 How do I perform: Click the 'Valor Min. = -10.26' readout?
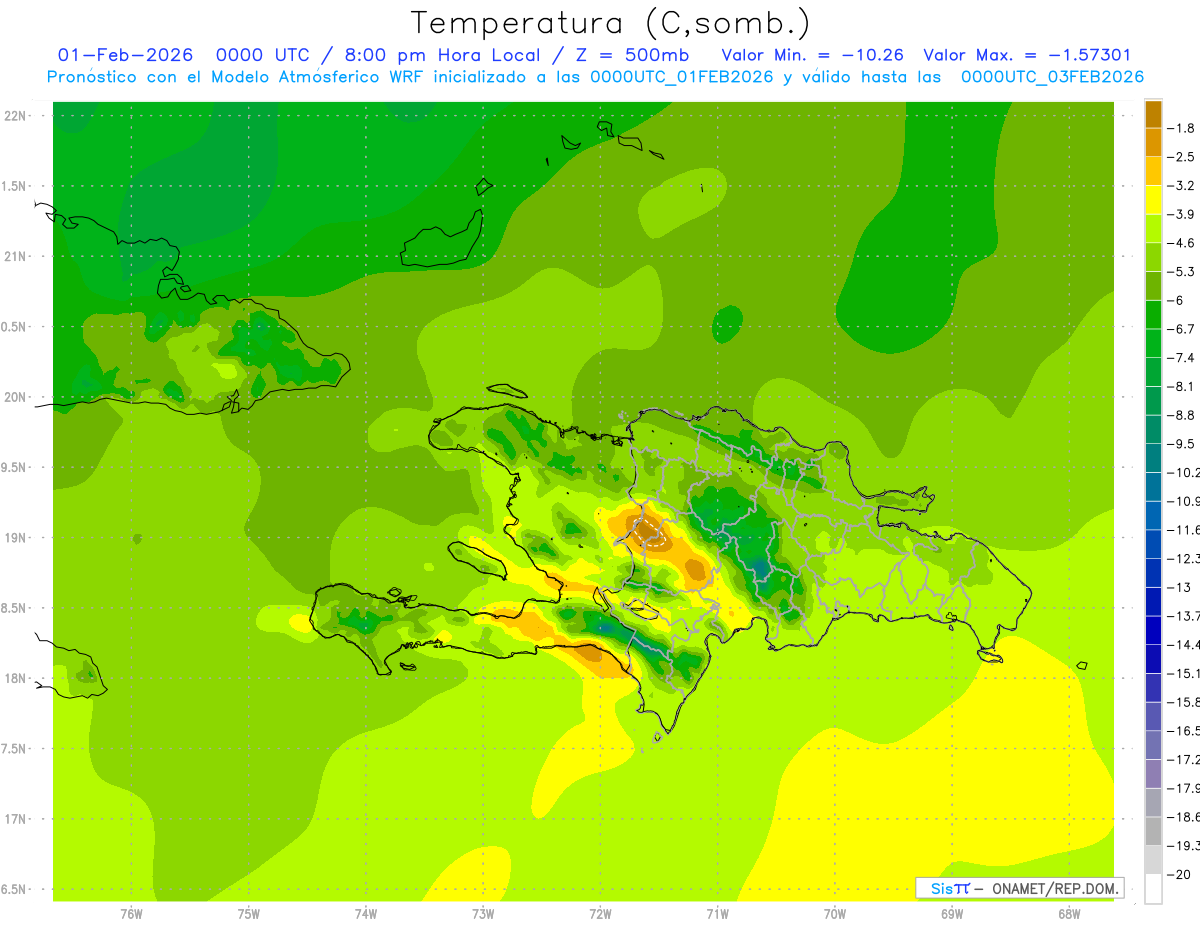[812, 55]
